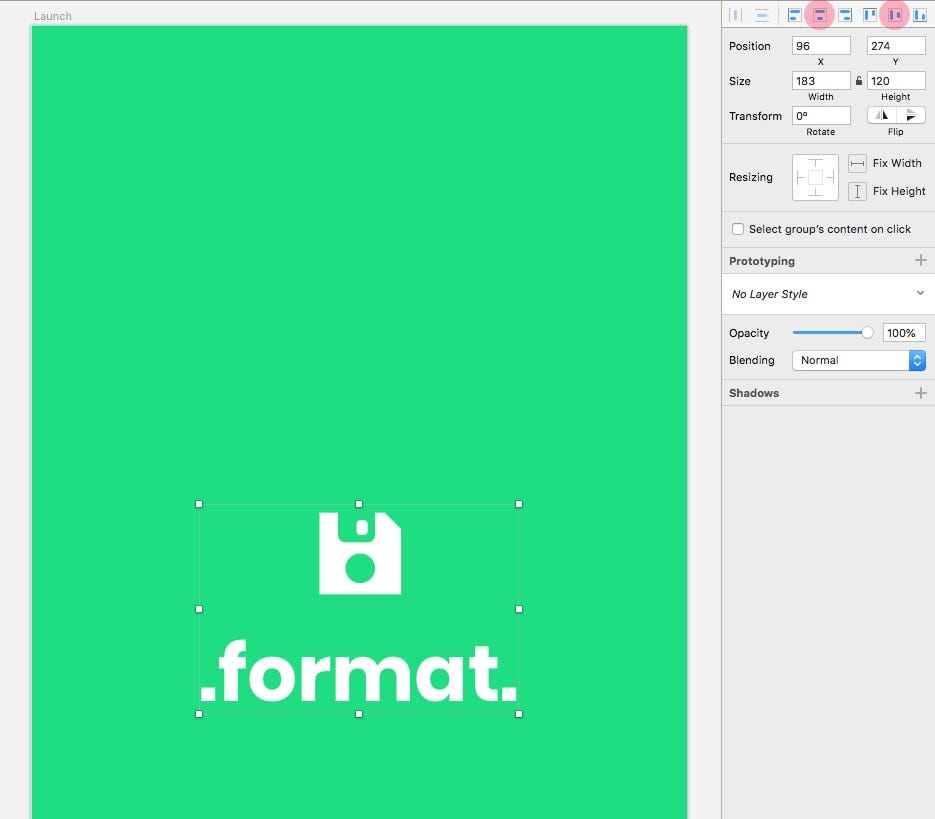Toggle Fix Height resizing option

[857, 191]
